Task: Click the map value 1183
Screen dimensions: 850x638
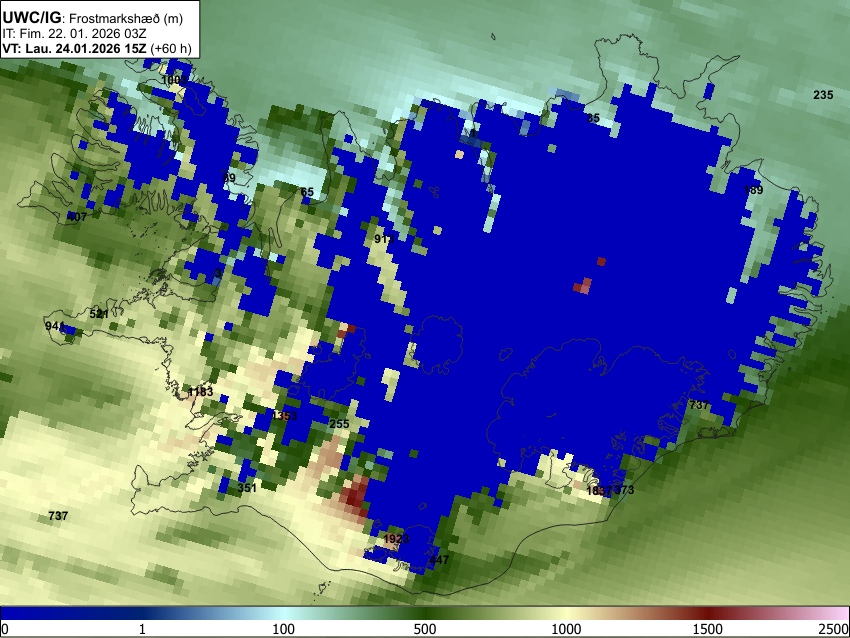Action: tap(200, 392)
